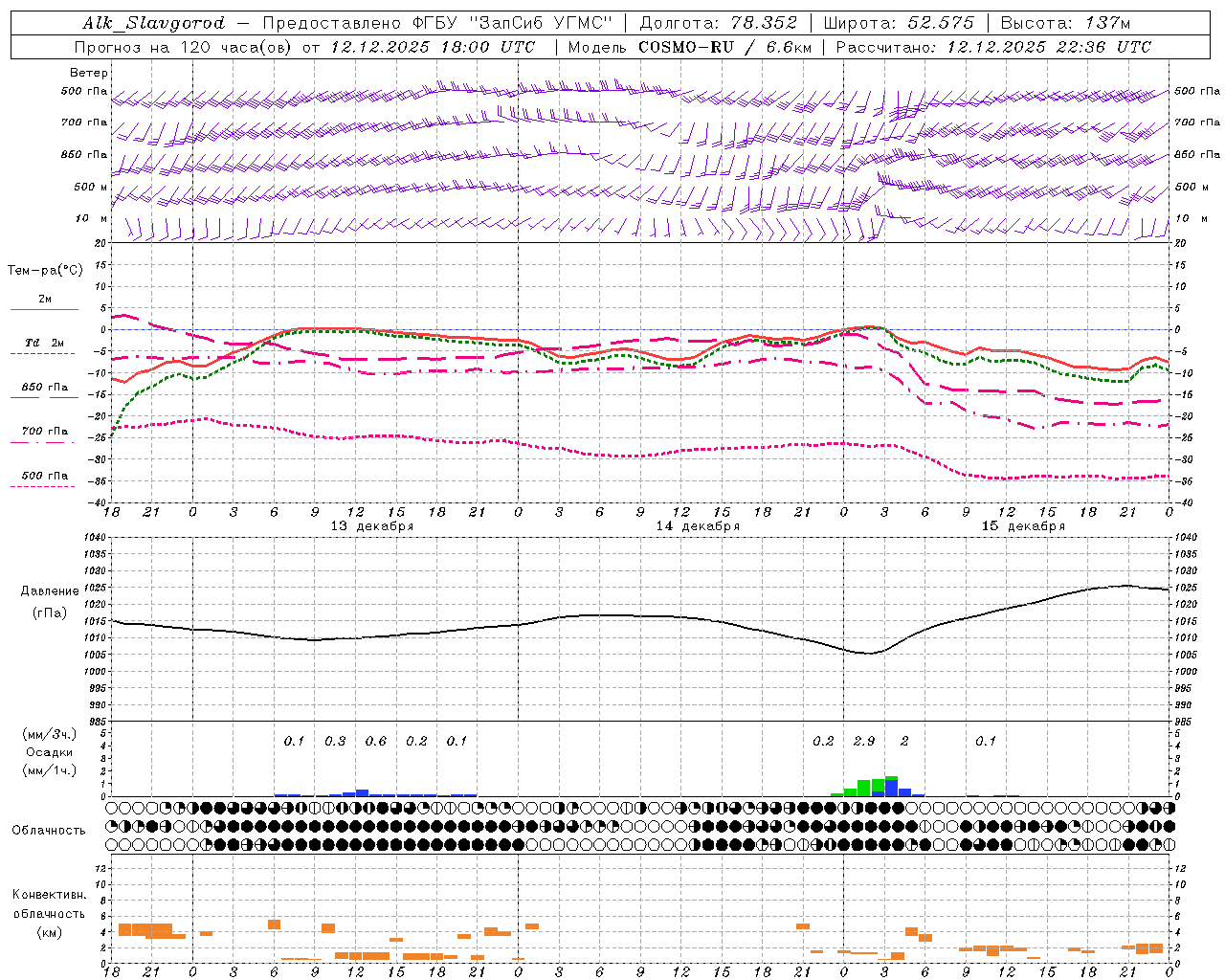Viewport: 1225px width, 980px height.
Task: Click the 13 декабря date label
Action: coord(372,526)
